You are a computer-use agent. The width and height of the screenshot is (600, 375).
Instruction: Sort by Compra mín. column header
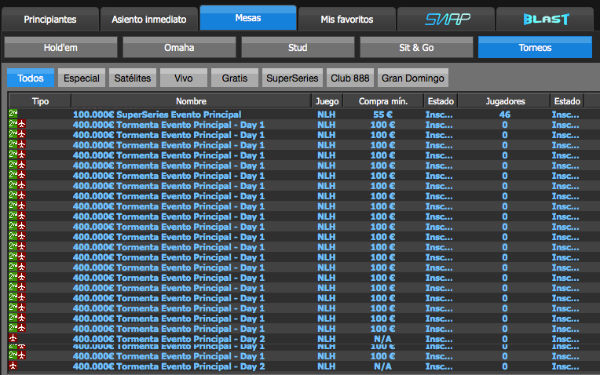[x=383, y=101]
